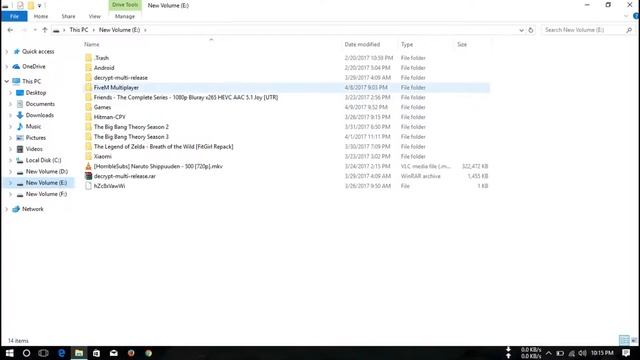Viewport: 640px width, 360px height.
Task: Launch Microsoft Edge from the taskbar
Action: (x=61, y=353)
